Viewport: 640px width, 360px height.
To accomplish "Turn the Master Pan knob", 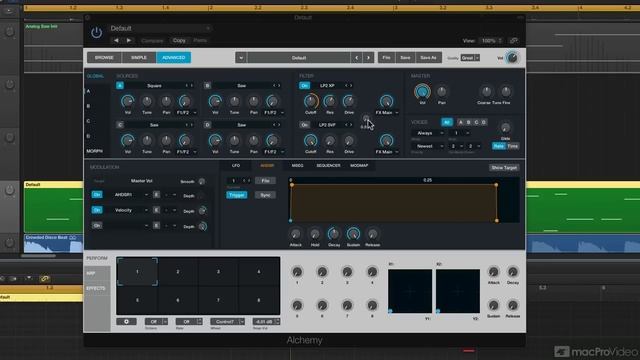I will pyautogui.click(x=442, y=91).
